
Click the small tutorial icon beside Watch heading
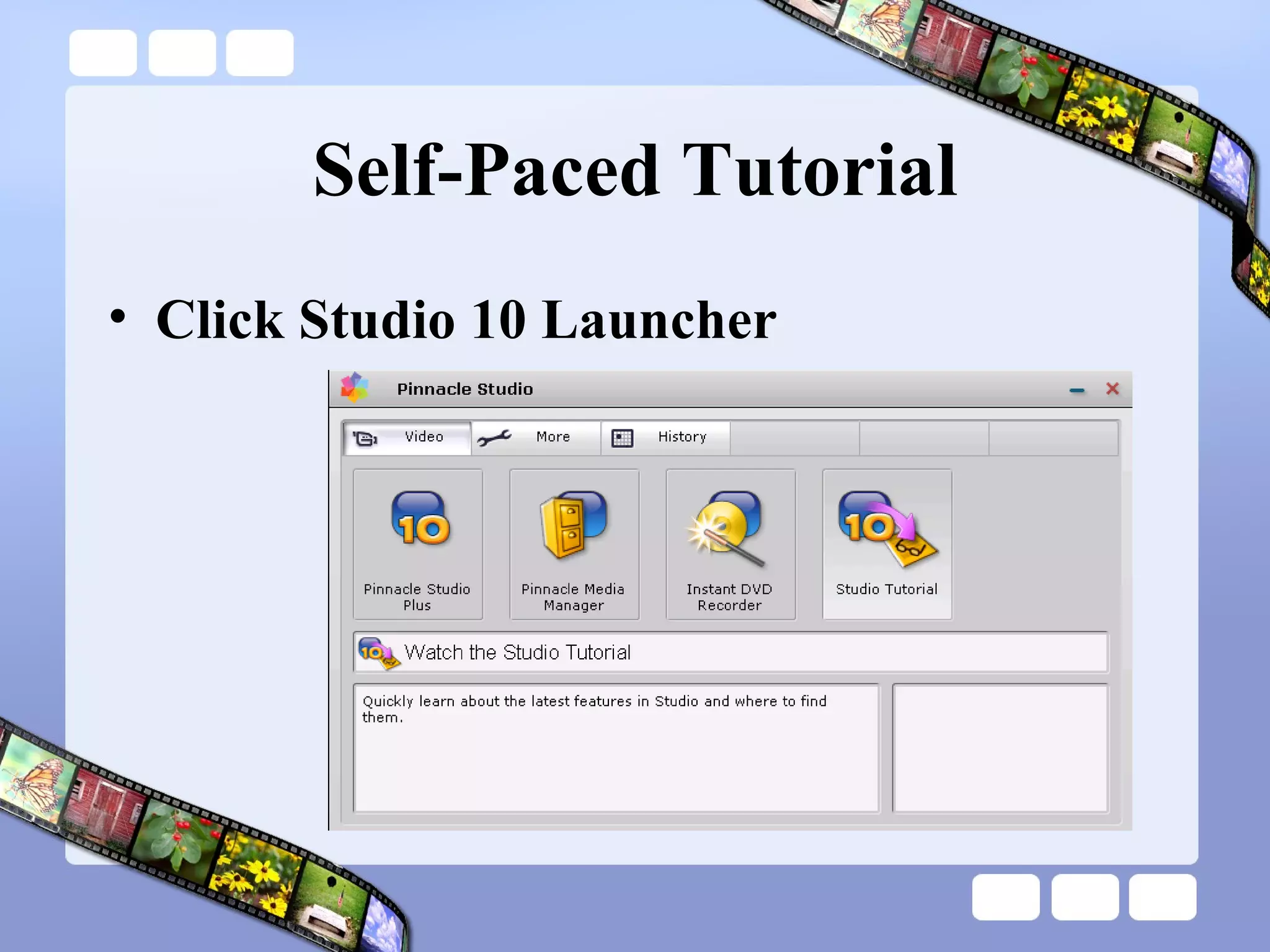tap(379, 653)
